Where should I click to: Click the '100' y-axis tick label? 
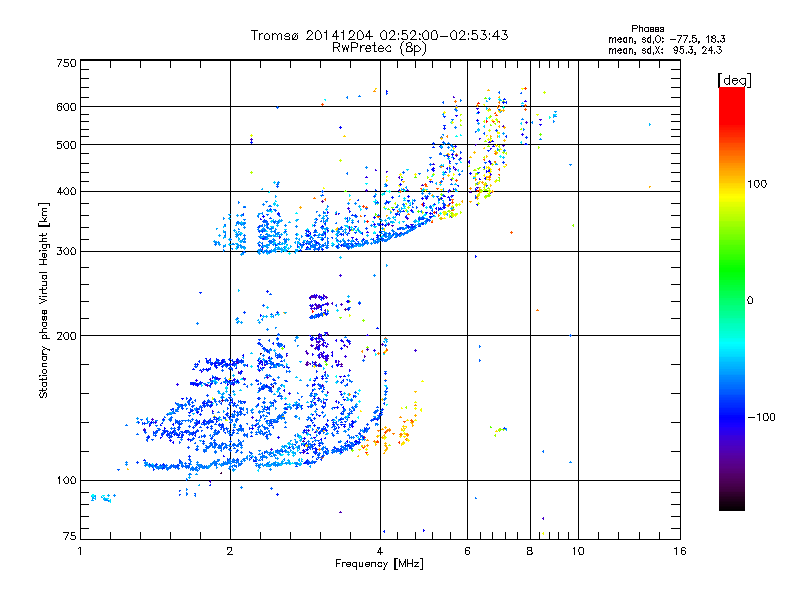click(x=67, y=481)
